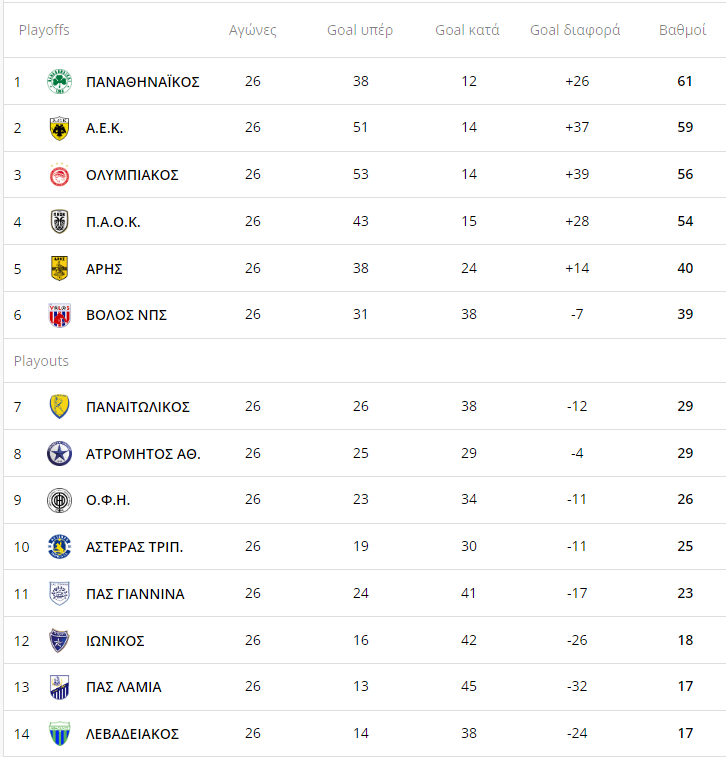Click the Ο.Φ.Η. circular black crest
The image size is (726, 757).
59,500
